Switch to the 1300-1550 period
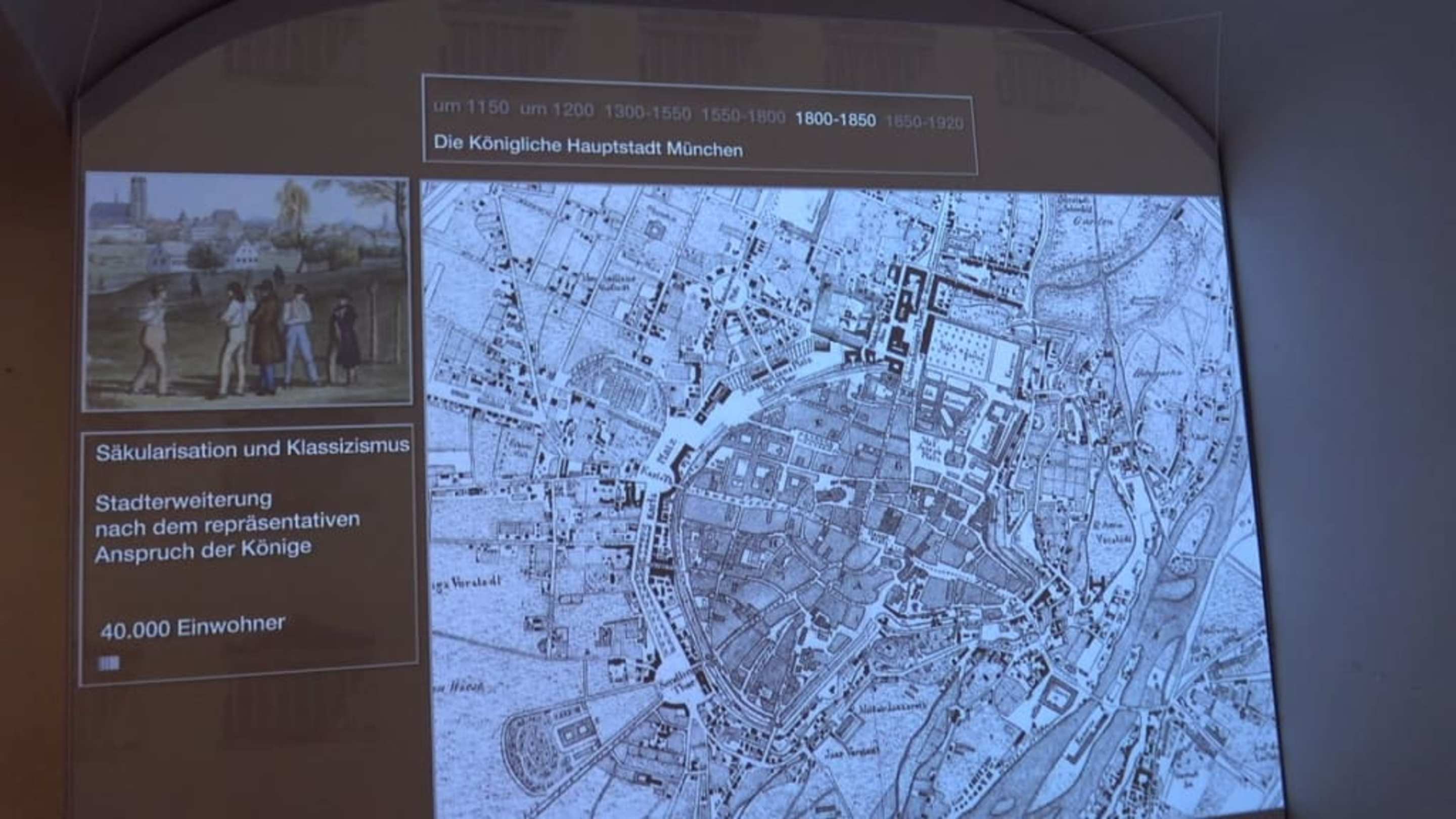 point(647,113)
